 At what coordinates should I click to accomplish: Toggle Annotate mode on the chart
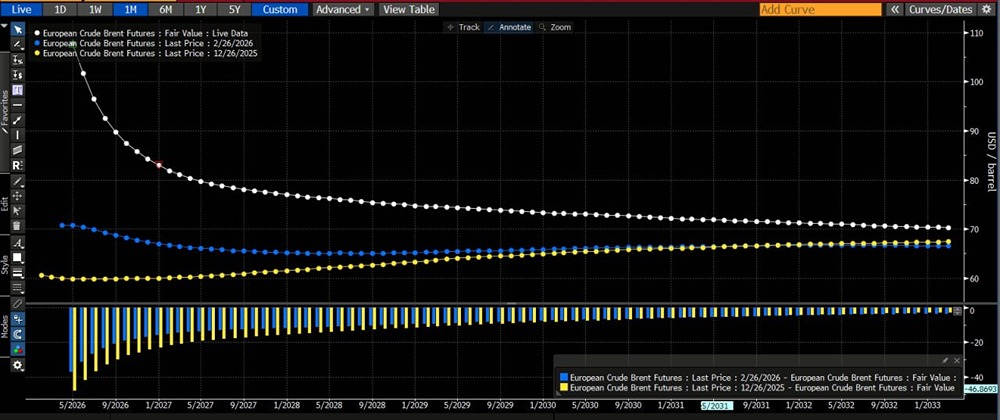(x=508, y=27)
